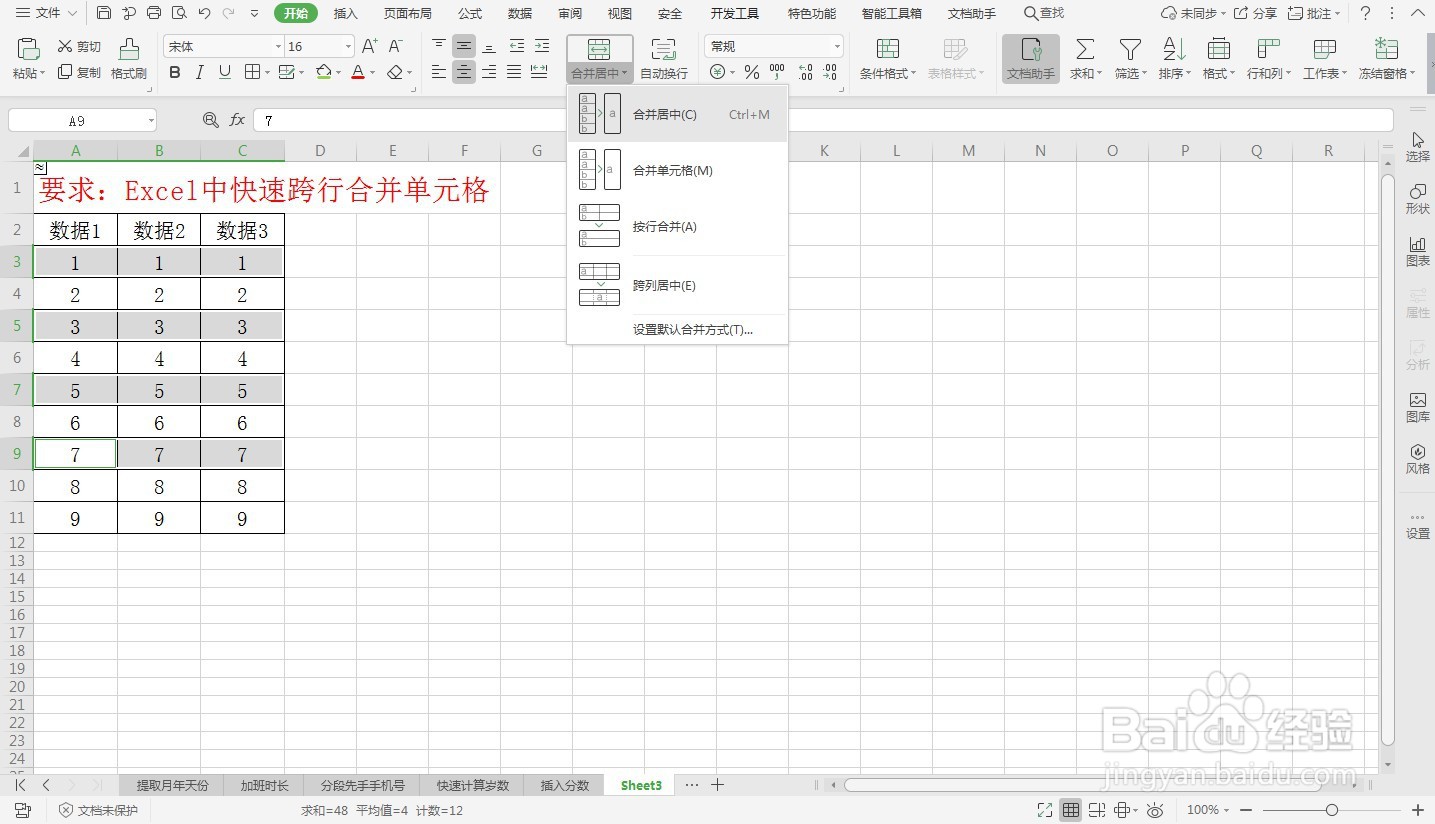Click the fx insert function icon
The image size is (1435, 824).
pos(237,120)
